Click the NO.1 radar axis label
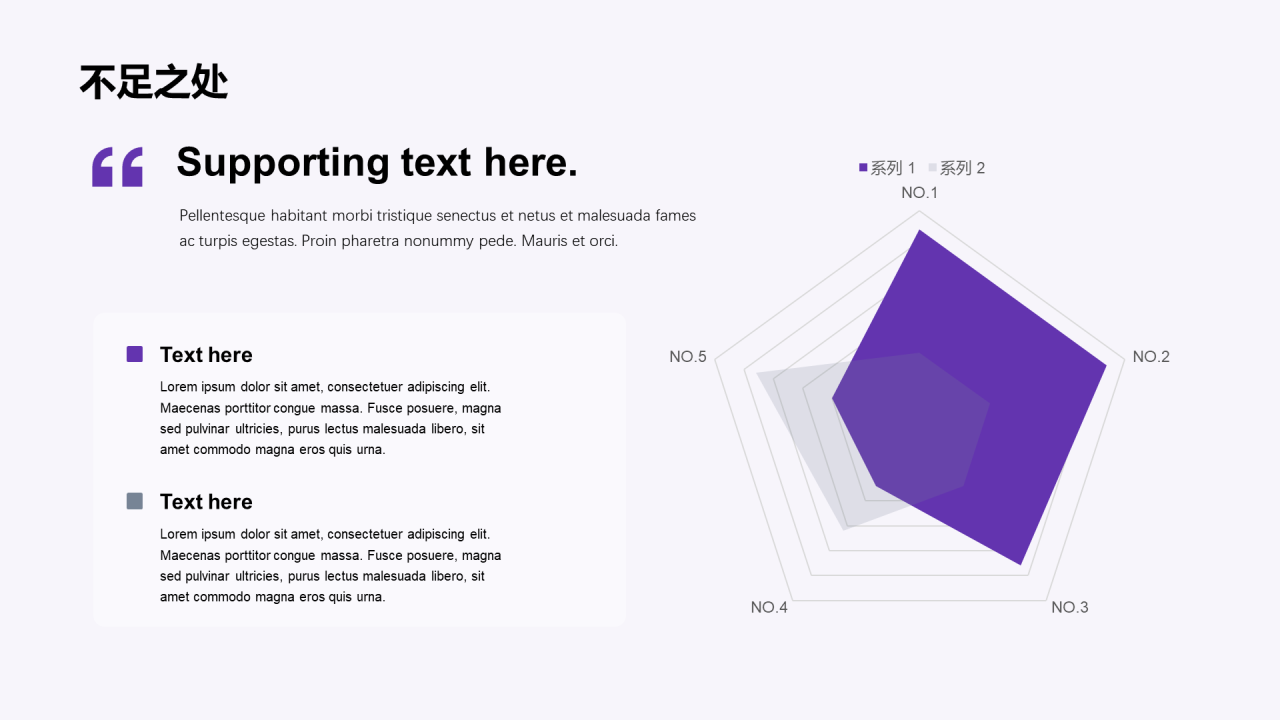Image resolution: width=1280 pixels, height=720 pixels. (x=920, y=193)
